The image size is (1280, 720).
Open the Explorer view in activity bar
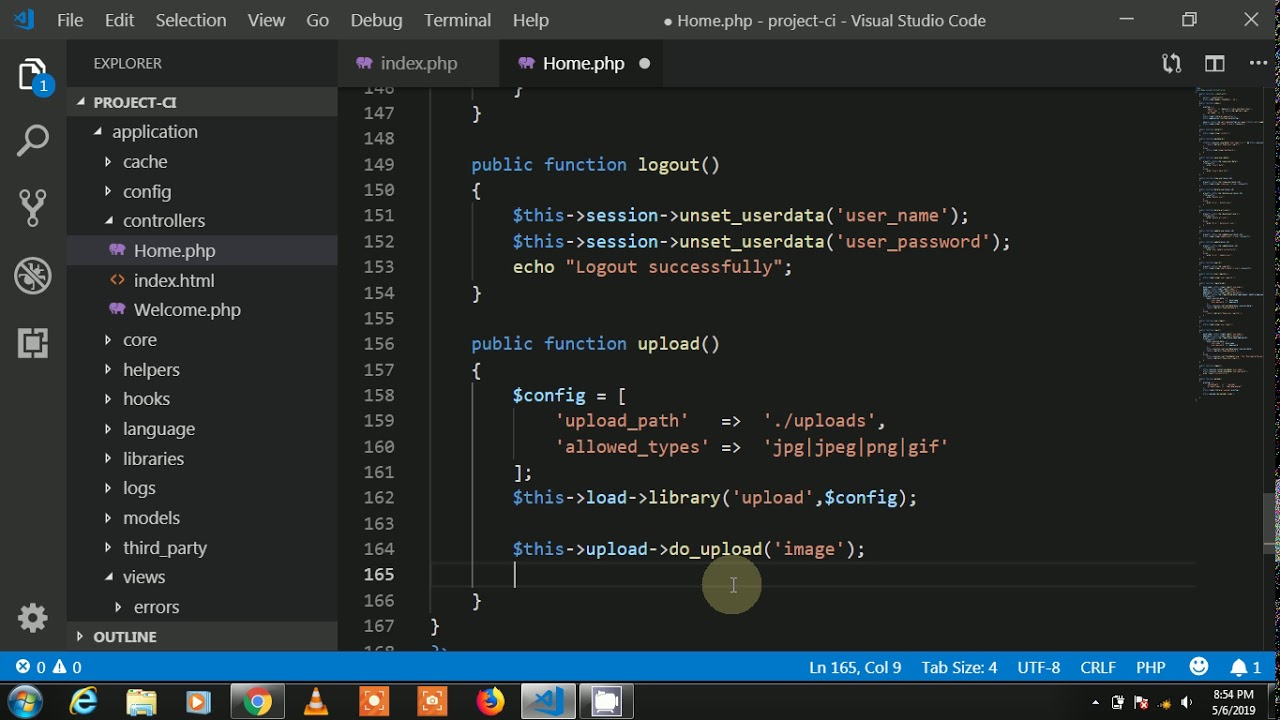click(33, 76)
